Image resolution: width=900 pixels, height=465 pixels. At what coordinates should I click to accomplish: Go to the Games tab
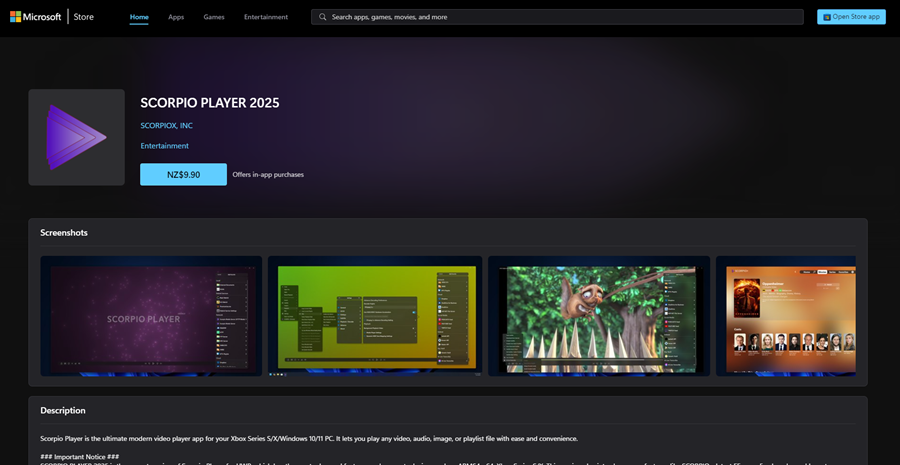tap(214, 17)
